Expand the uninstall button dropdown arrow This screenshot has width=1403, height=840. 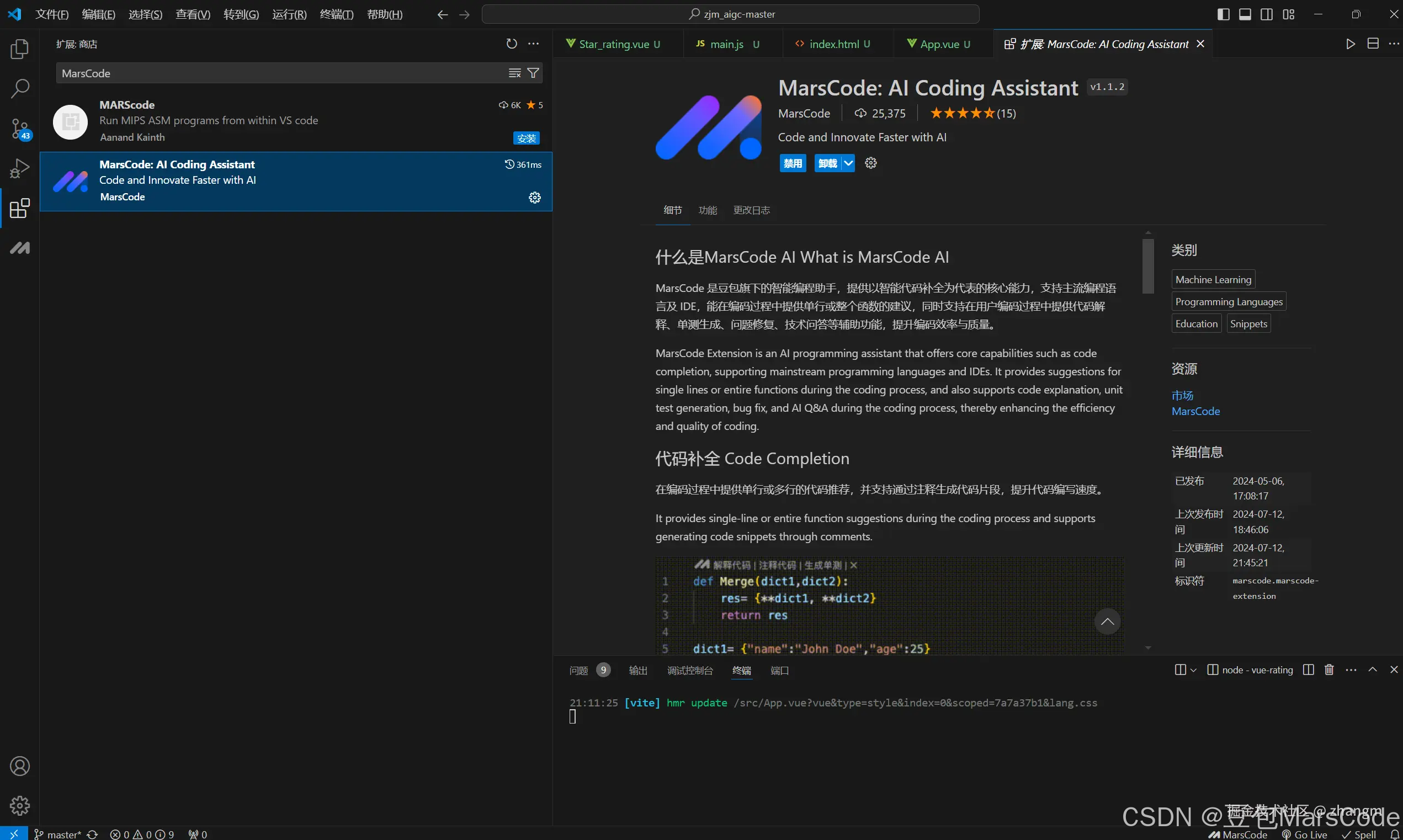click(848, 163)
